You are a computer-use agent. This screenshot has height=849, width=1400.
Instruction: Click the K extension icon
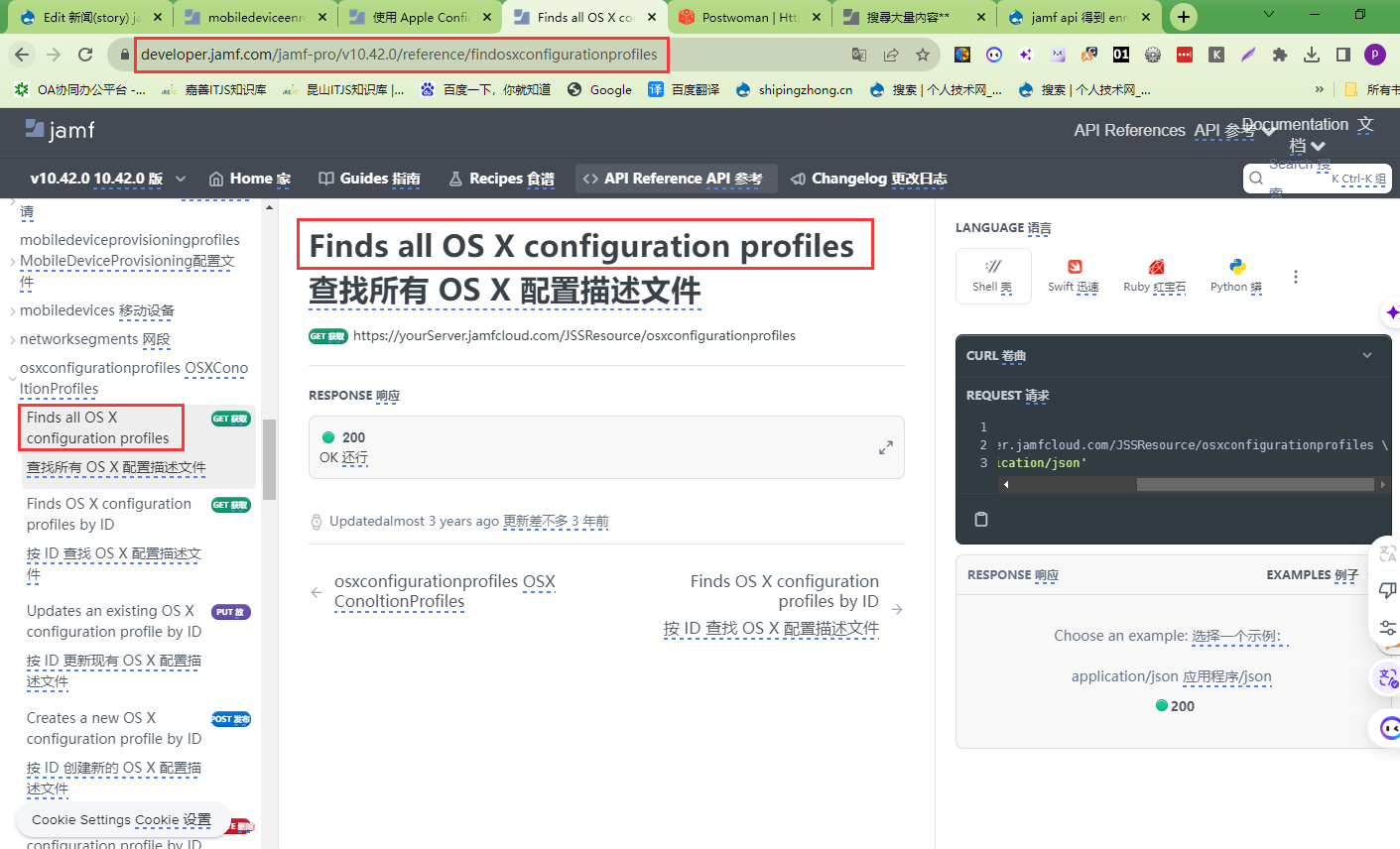[x=1216, y=55]
